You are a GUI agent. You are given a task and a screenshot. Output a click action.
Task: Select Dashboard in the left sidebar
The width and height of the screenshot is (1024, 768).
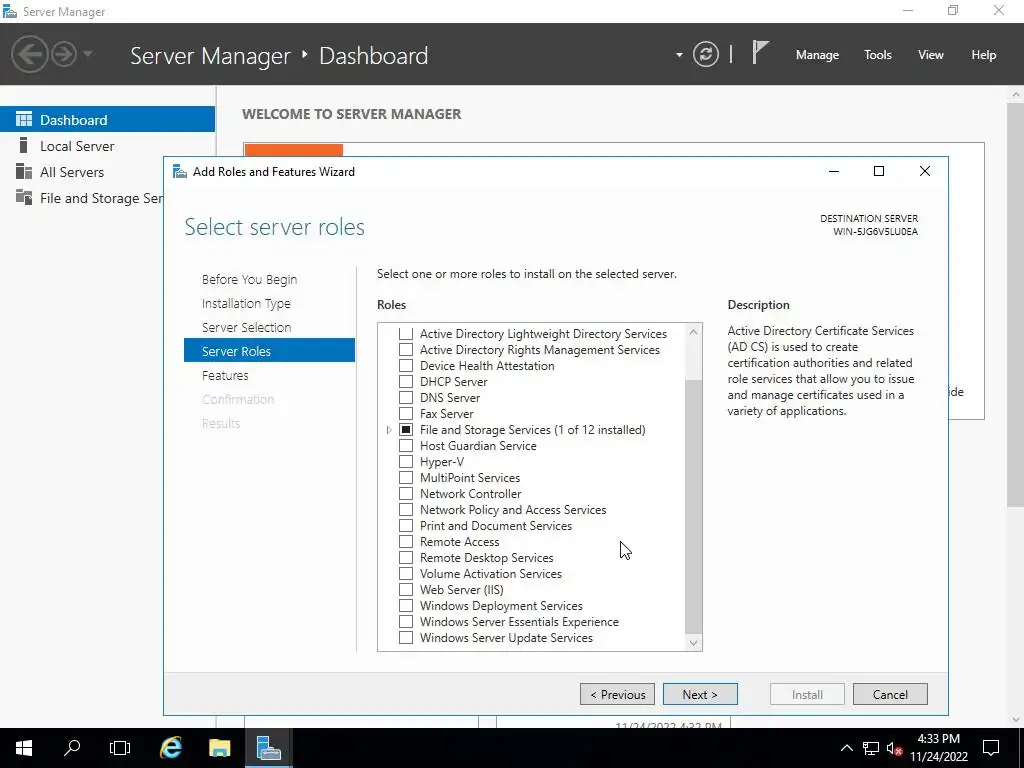click(x=107, y=120)
